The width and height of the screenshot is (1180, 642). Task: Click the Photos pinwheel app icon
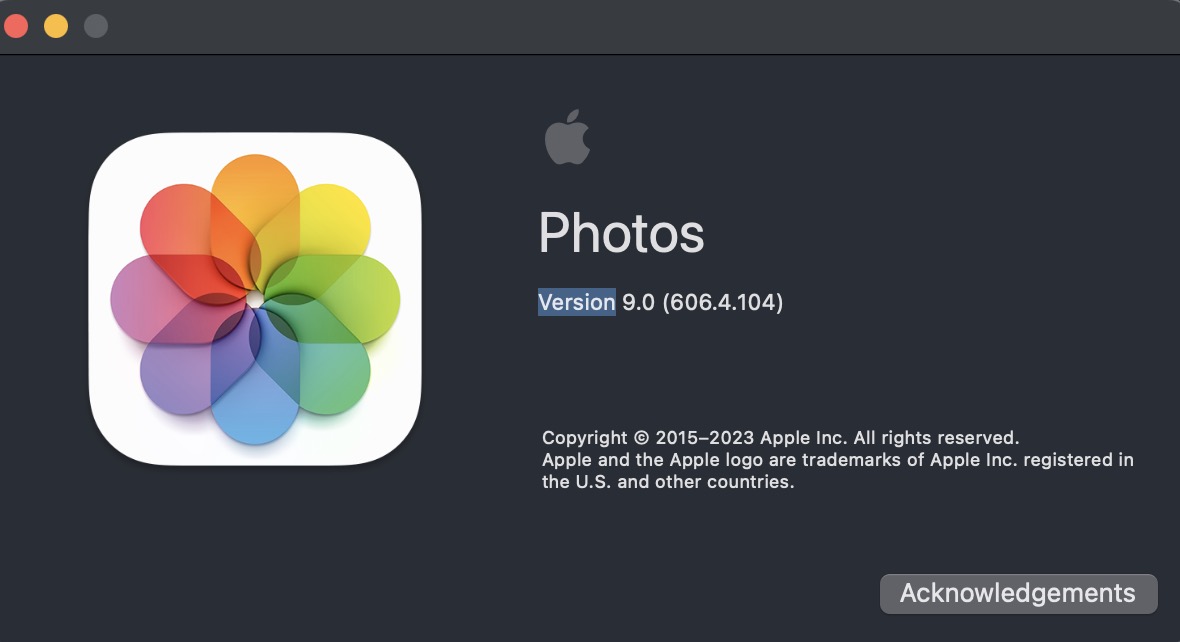click(x=255, y=299)
